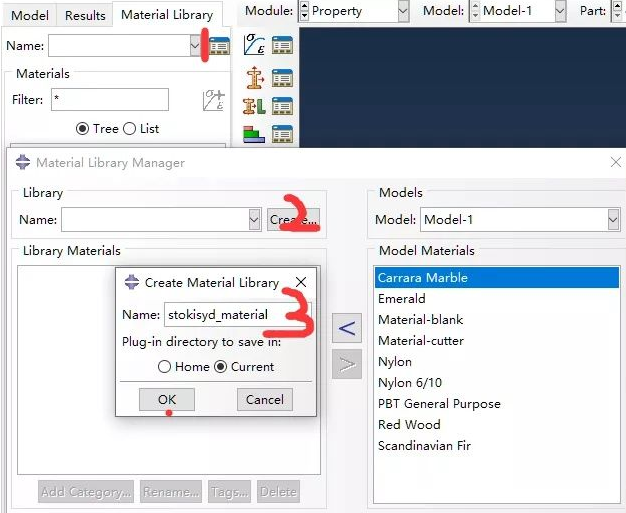The image size is (626, 513).
Task: Select the Home radio button
Action: (x=165, y=367)
